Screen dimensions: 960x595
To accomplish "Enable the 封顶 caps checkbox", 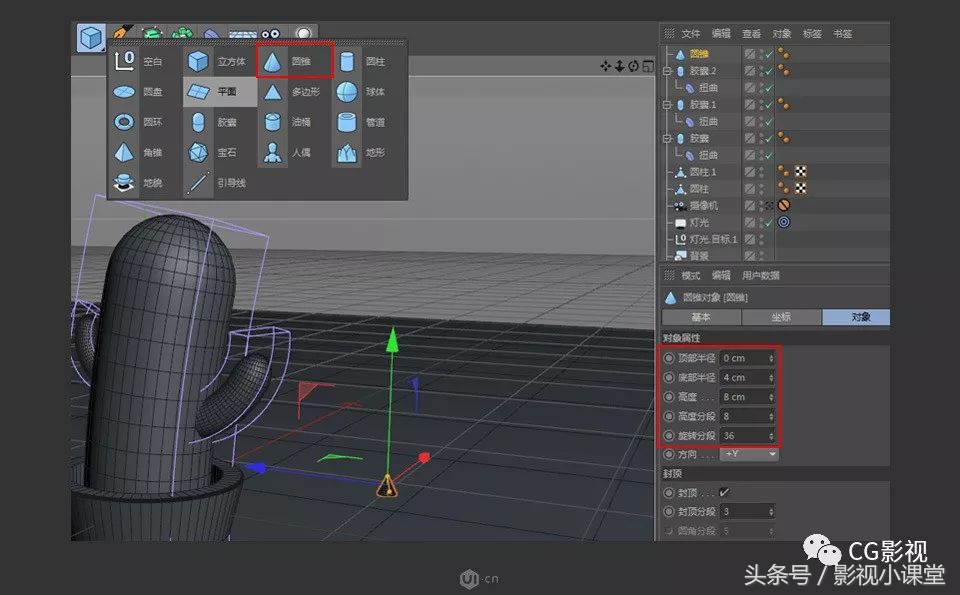I will coord(724,490).
